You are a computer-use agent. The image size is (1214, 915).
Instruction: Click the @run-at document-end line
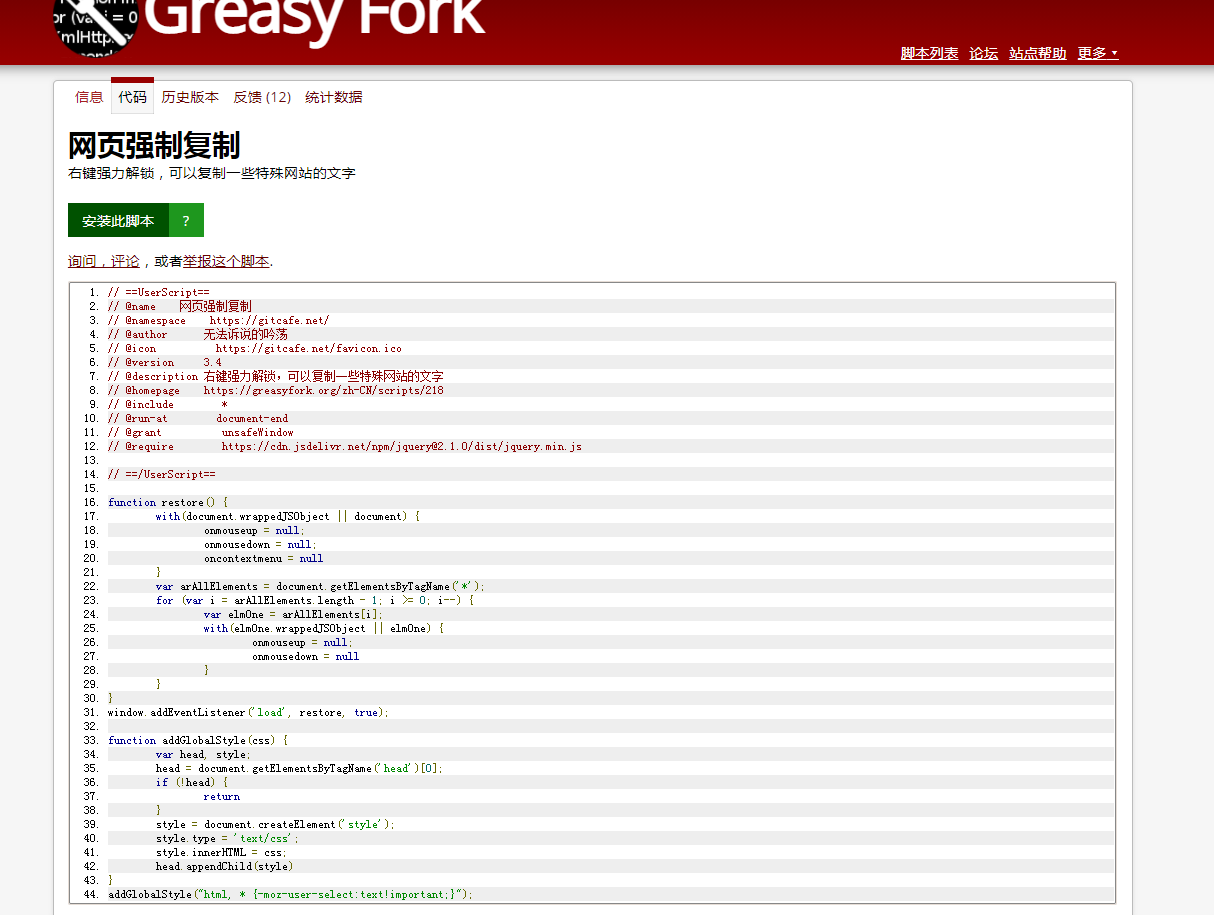pyautogui.click(x=198, y=418)
